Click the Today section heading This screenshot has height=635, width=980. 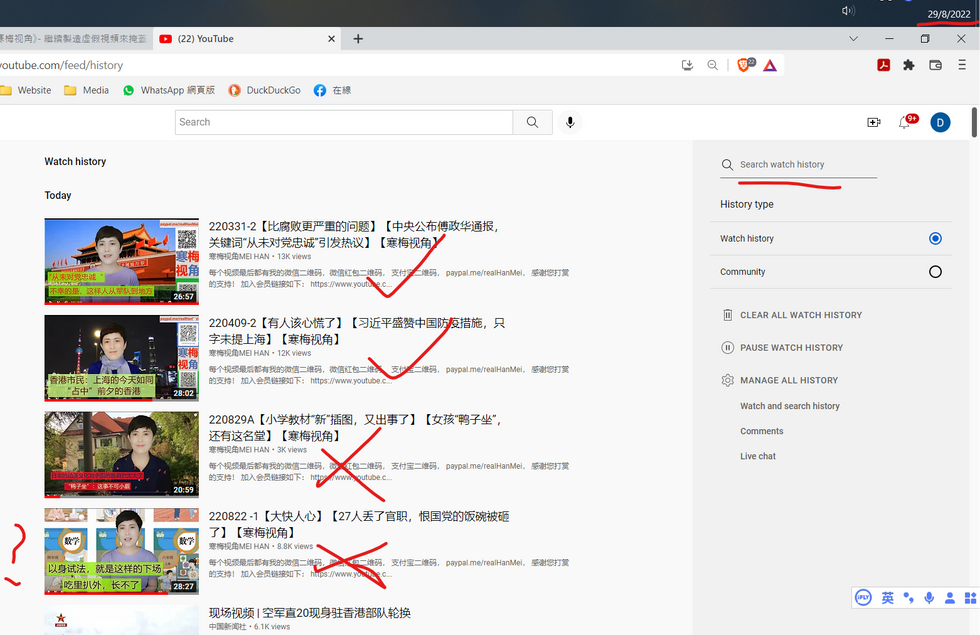click(x=58, y=195)
